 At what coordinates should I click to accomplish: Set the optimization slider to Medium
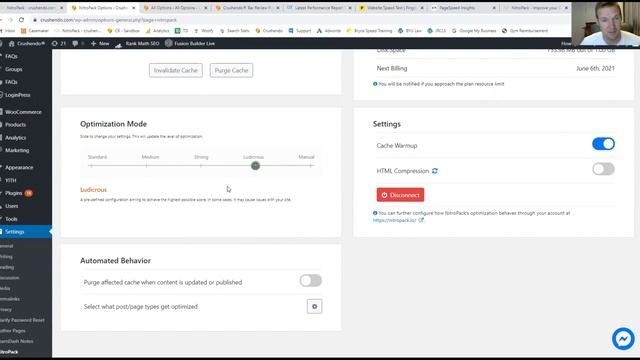click(147, 166)
